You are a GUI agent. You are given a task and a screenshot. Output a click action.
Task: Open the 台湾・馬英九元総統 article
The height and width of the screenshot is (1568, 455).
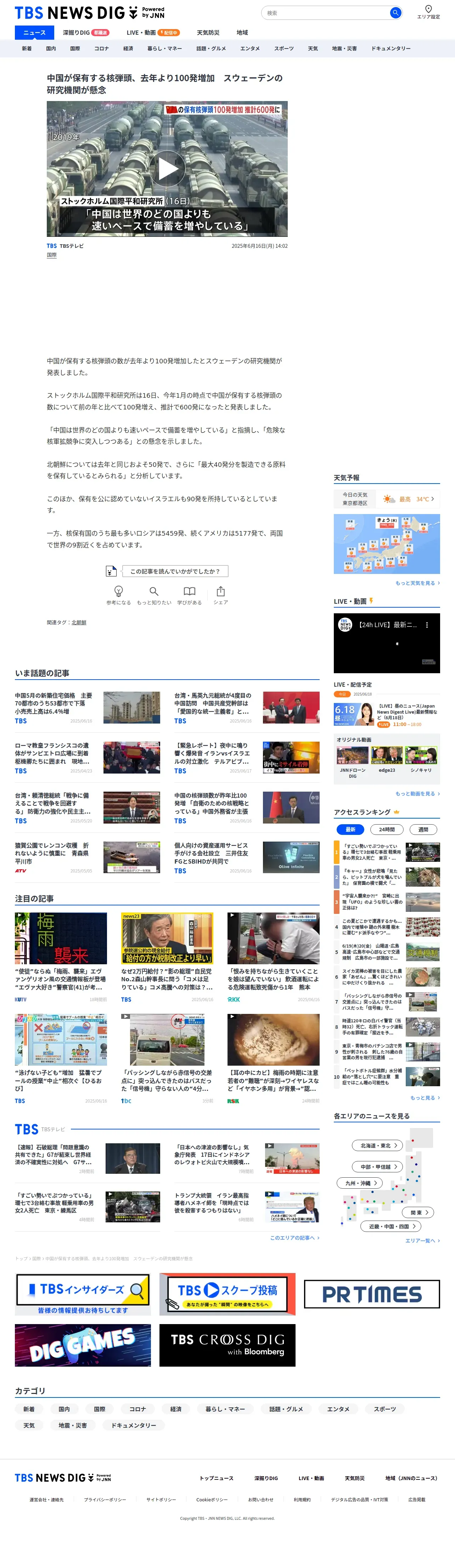[x=247, y=707]
